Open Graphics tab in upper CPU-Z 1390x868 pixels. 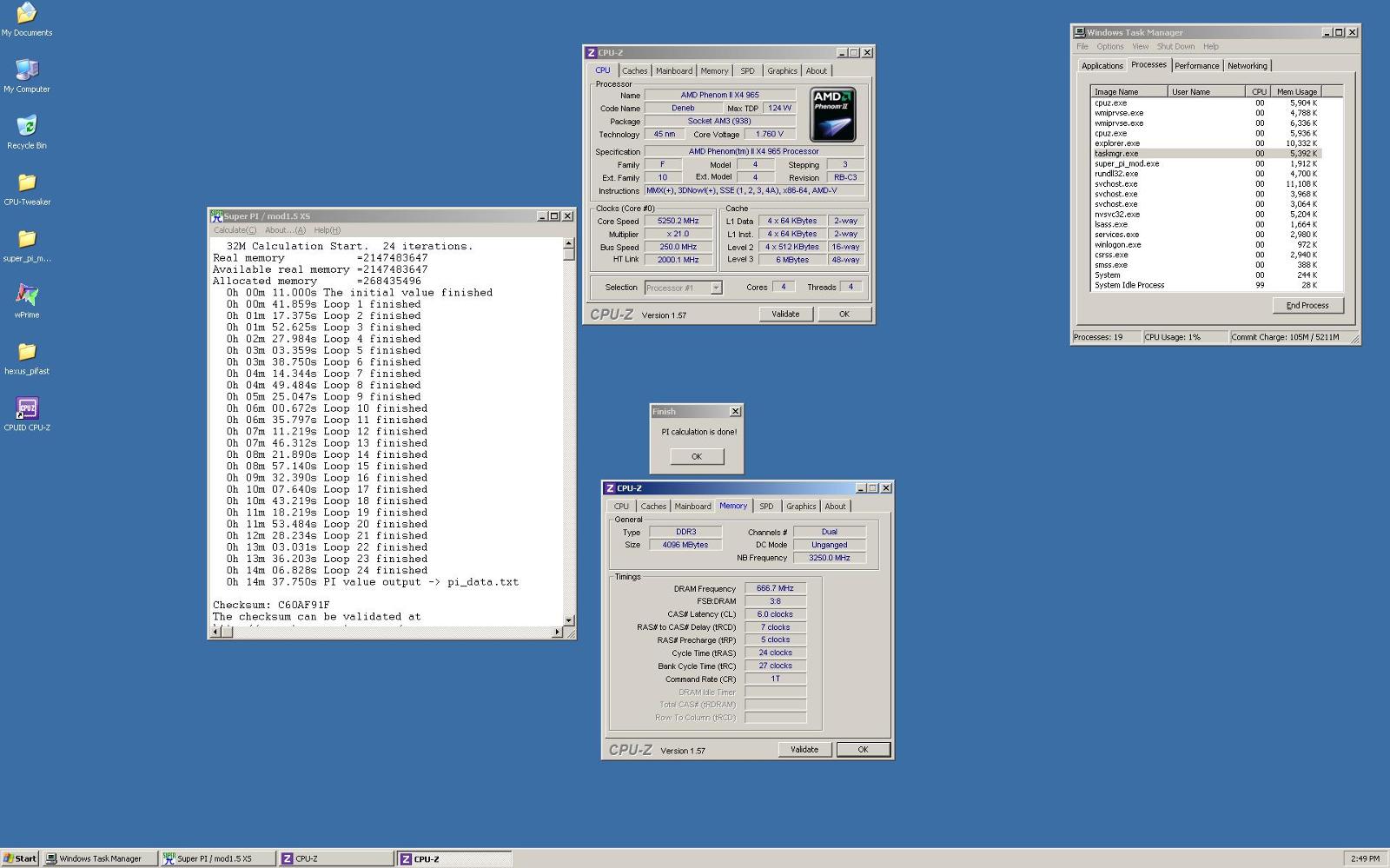tap(782, 71)
